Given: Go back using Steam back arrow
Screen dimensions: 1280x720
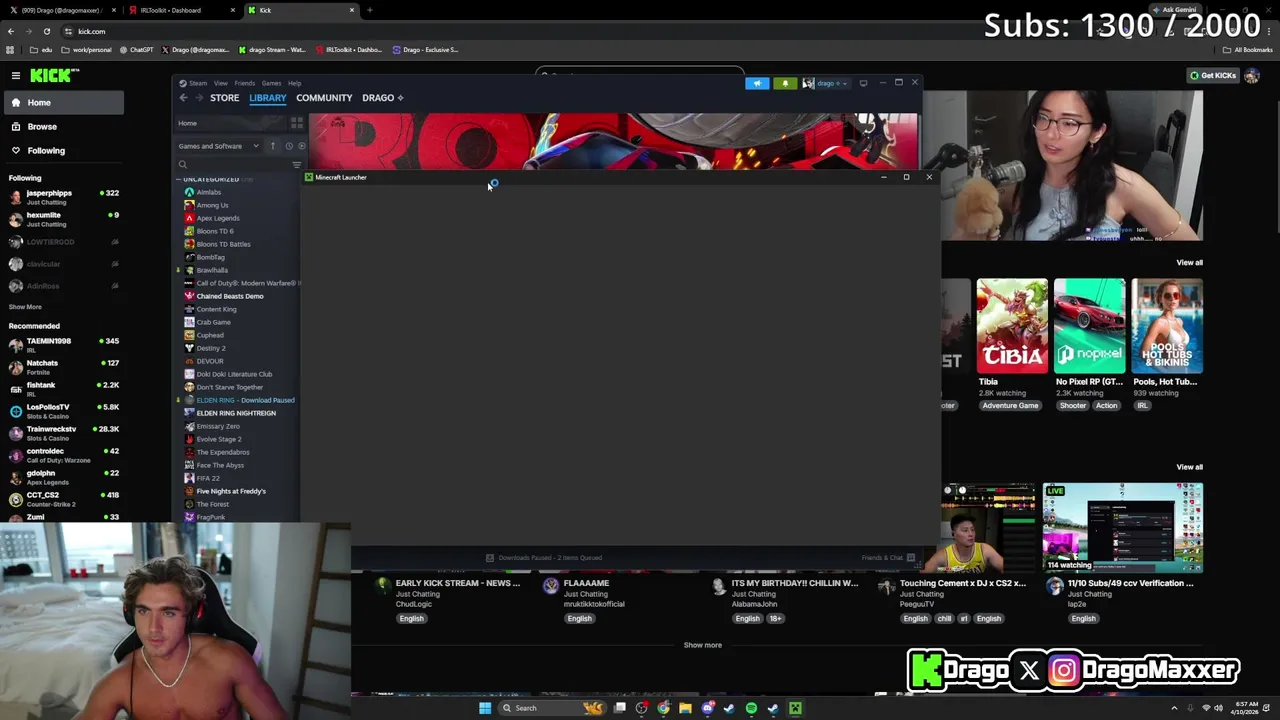Looking at the screenshot, I should (183, 98).
